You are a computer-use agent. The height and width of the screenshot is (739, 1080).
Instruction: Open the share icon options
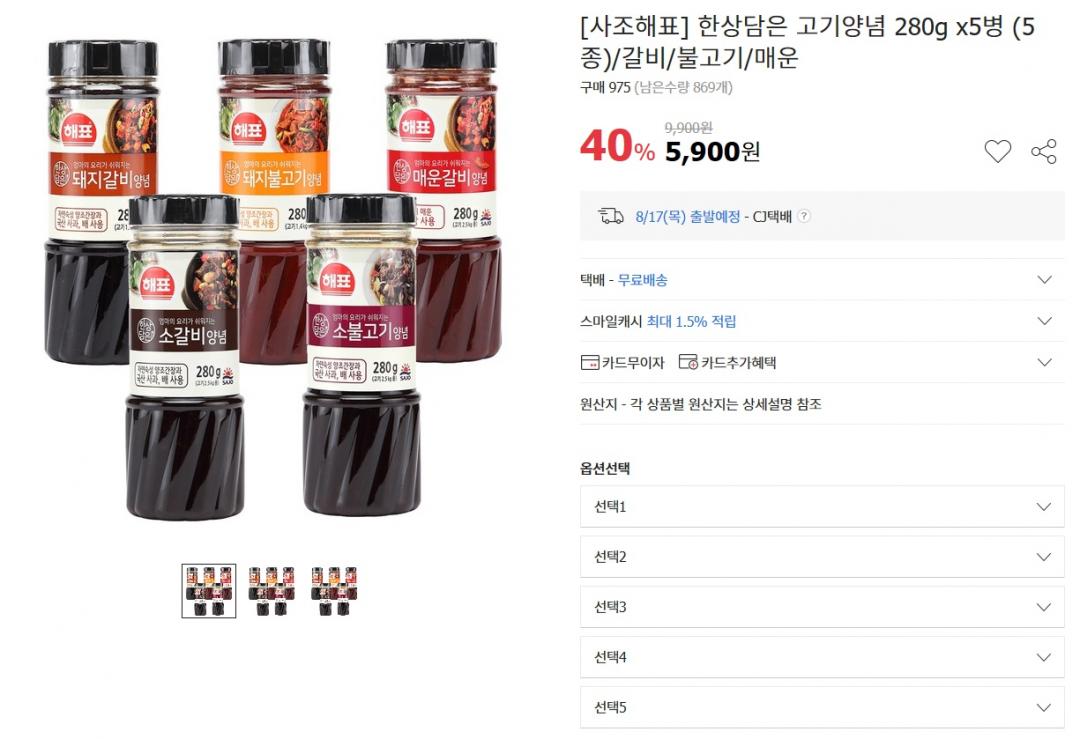(1043, 151)
